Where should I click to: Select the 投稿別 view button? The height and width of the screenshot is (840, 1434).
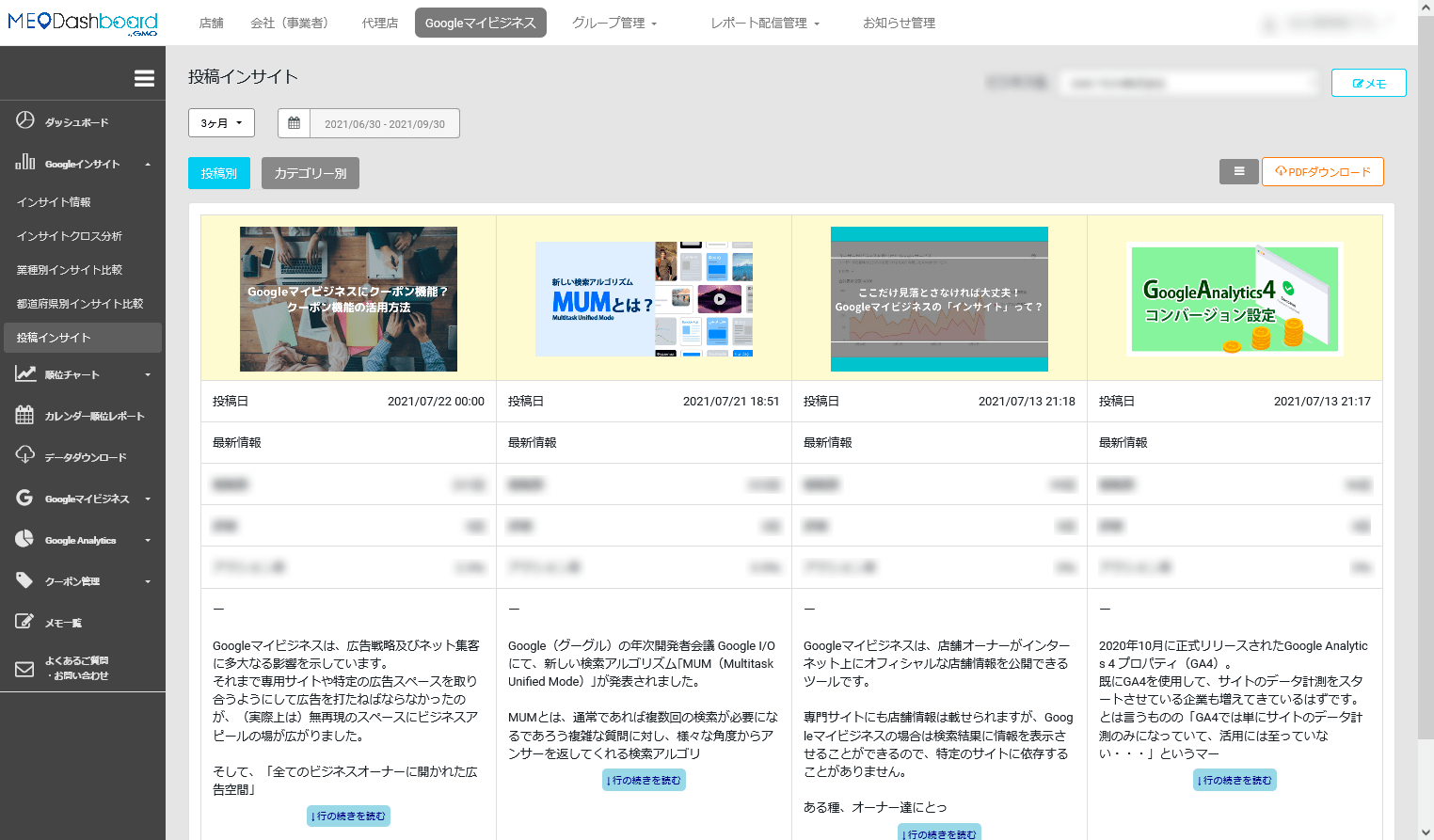(219, 173)
